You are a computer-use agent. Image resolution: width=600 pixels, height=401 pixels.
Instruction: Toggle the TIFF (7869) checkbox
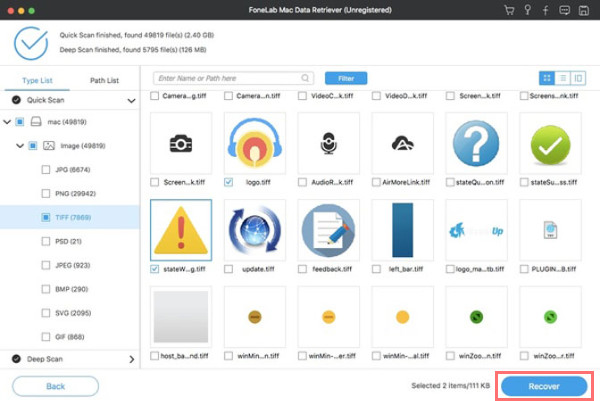[x=46, y=217]
